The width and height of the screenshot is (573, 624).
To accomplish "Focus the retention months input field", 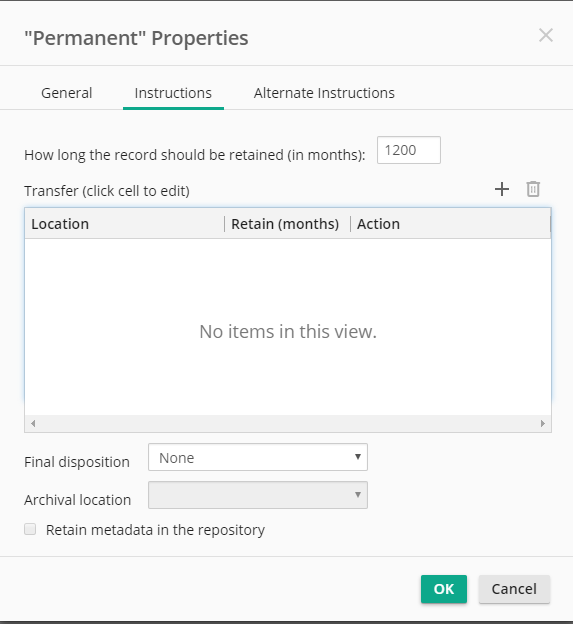I will click(409, 150).
